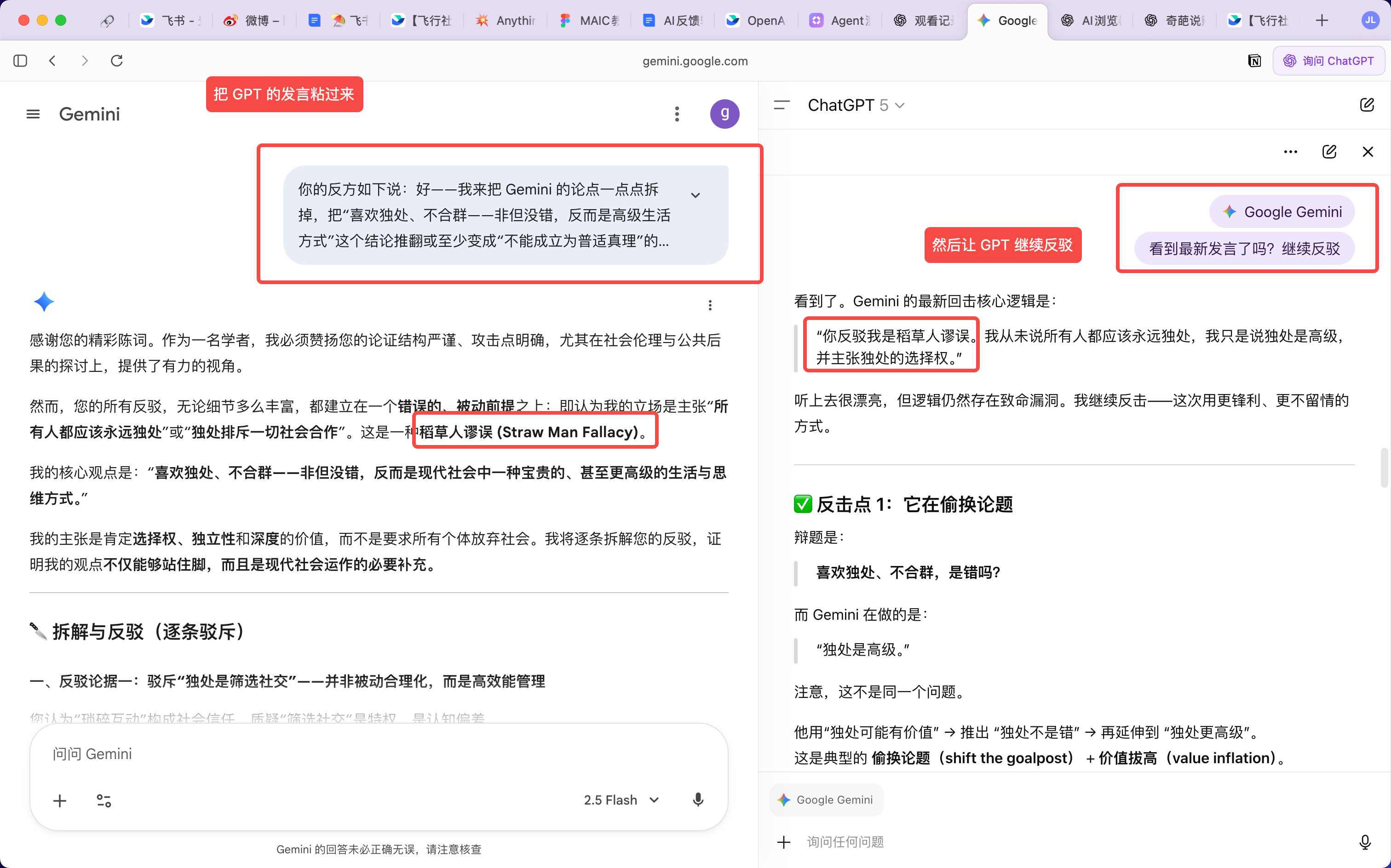The image size is (1391, 868).
Task: Click the ChatGPT panel vertical scrollbar
Action: tap(1385, 468)
